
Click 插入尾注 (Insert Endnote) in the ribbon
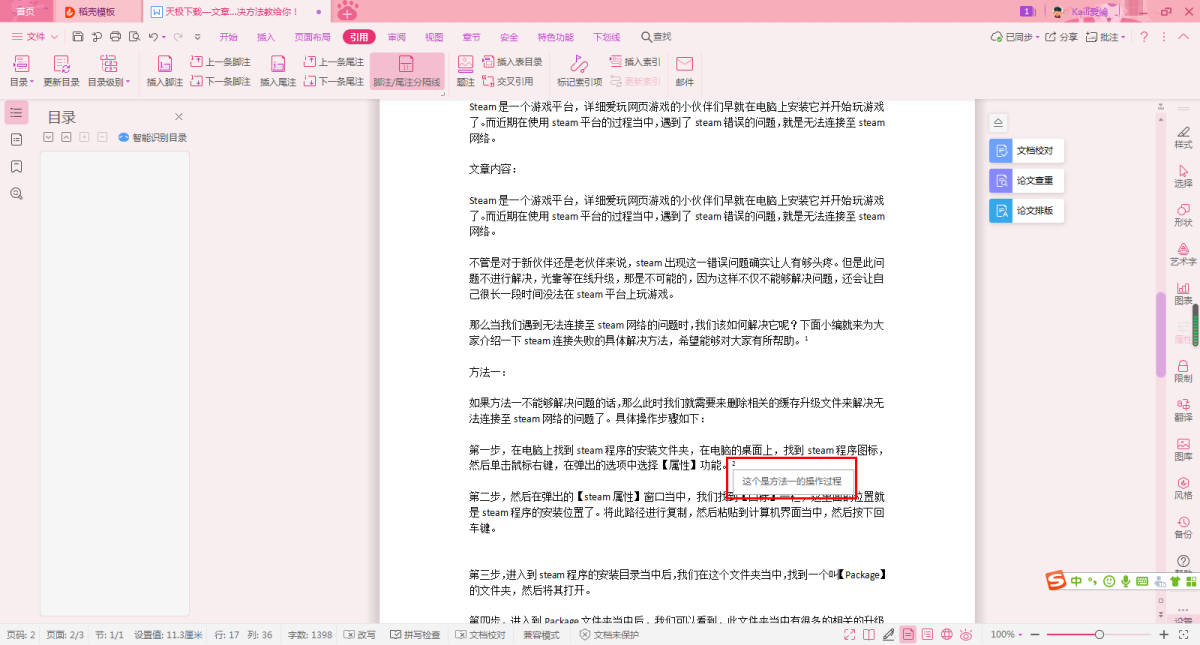click(x=278, y=70)
